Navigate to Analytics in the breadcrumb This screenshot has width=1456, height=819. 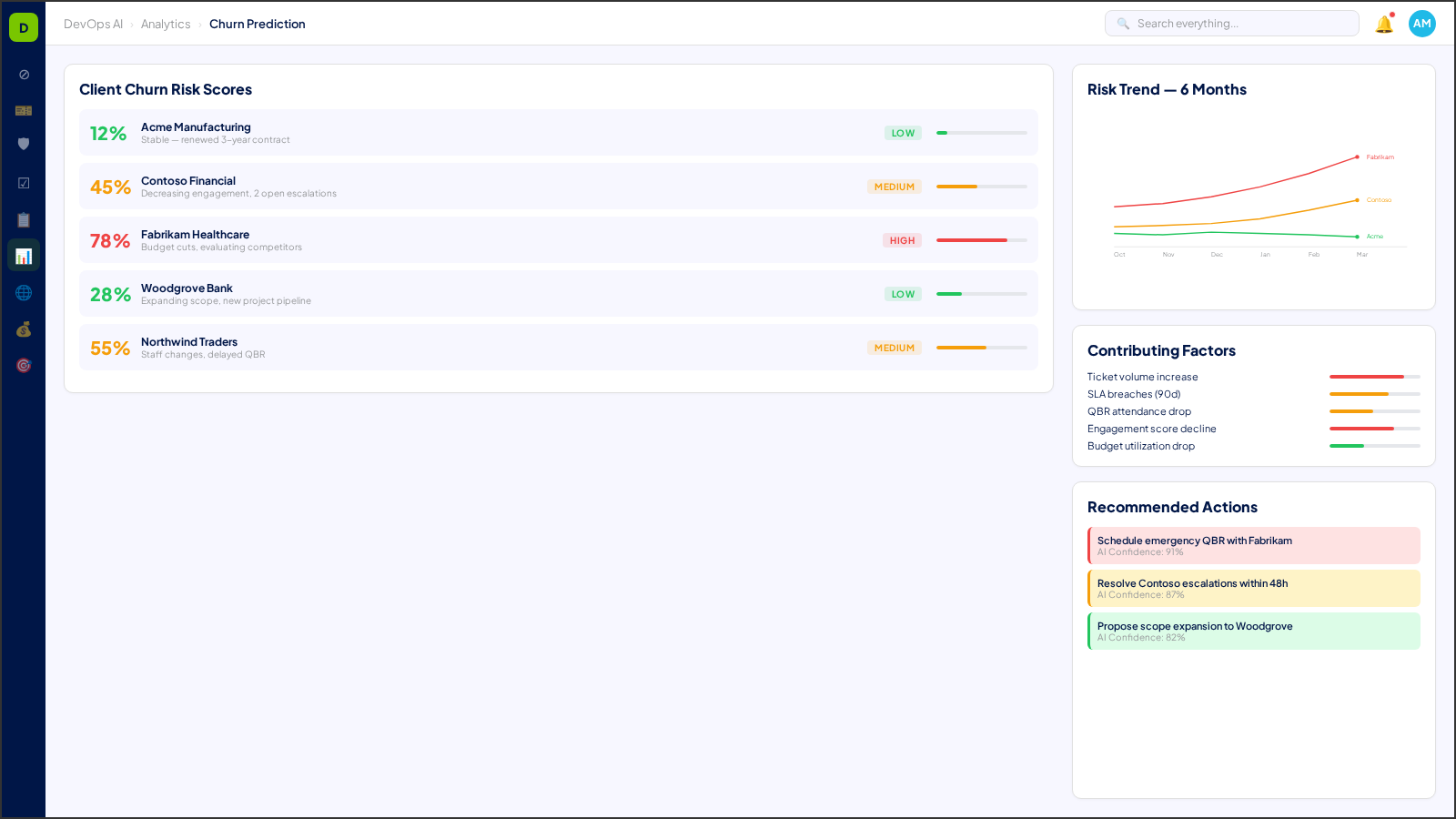coord(166,25)
